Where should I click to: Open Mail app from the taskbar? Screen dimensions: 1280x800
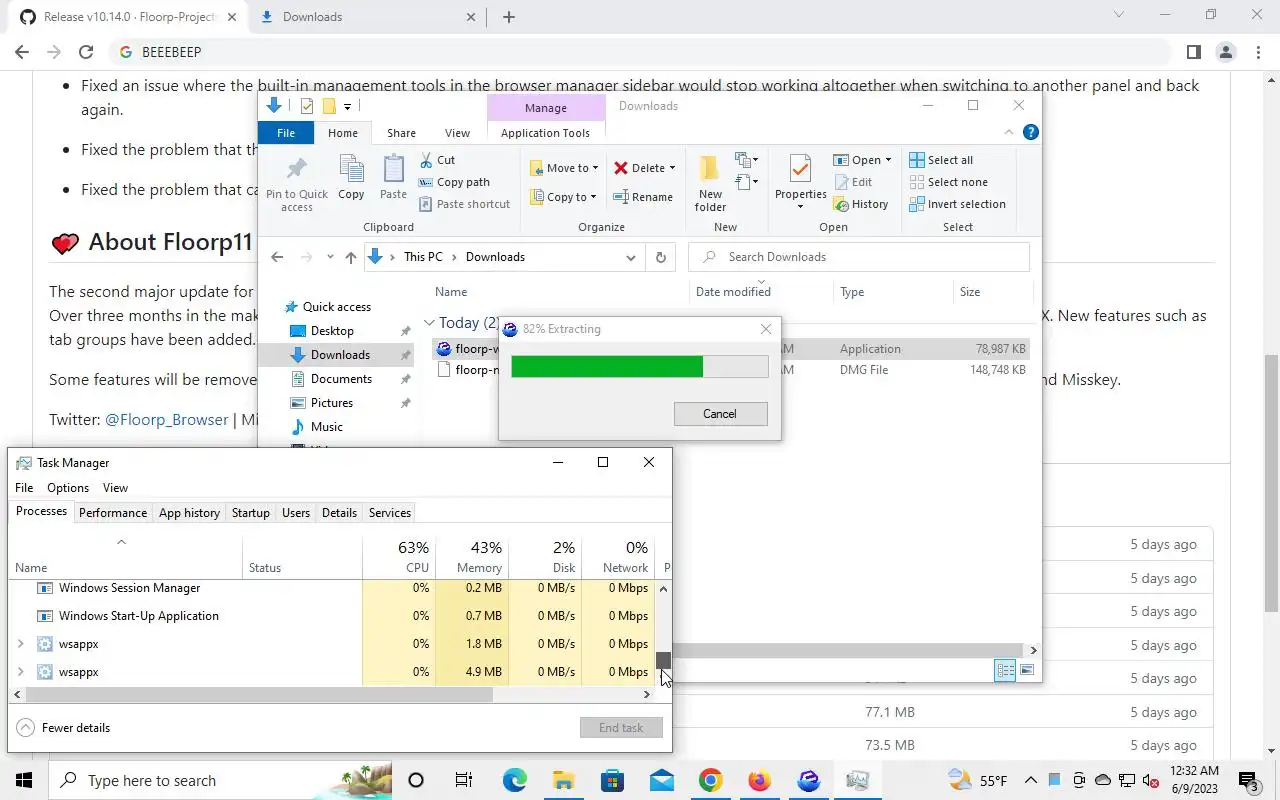[661, 780]
